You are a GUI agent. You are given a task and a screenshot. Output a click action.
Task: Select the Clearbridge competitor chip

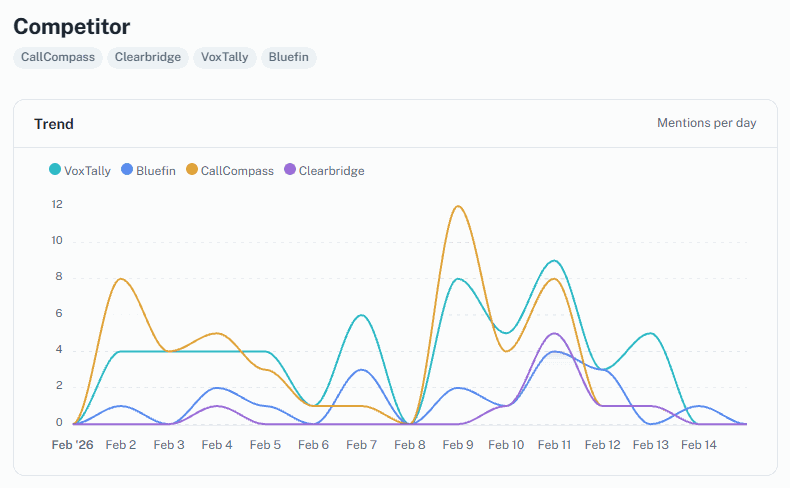click(148, 57)
